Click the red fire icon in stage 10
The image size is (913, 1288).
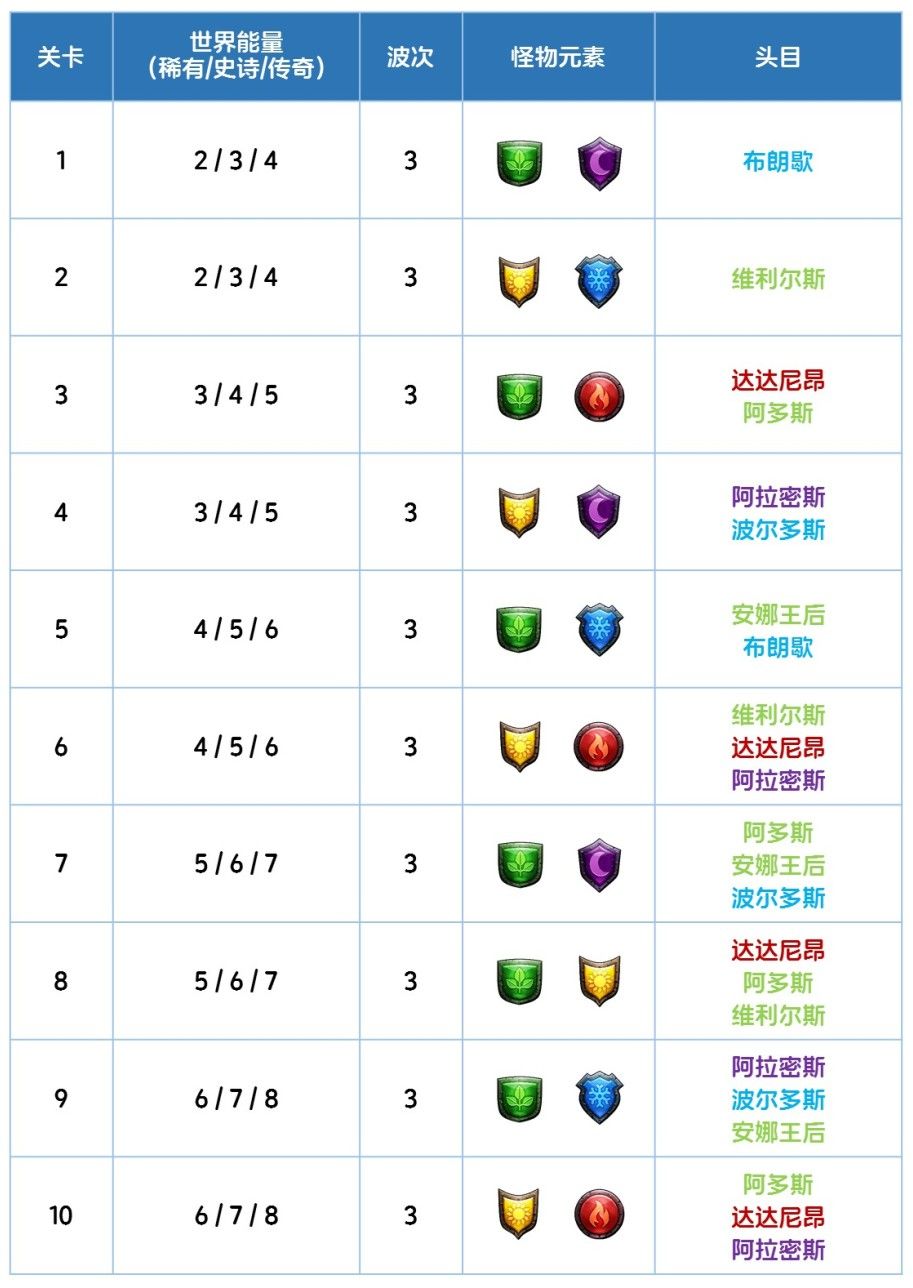pos(599,1215)
